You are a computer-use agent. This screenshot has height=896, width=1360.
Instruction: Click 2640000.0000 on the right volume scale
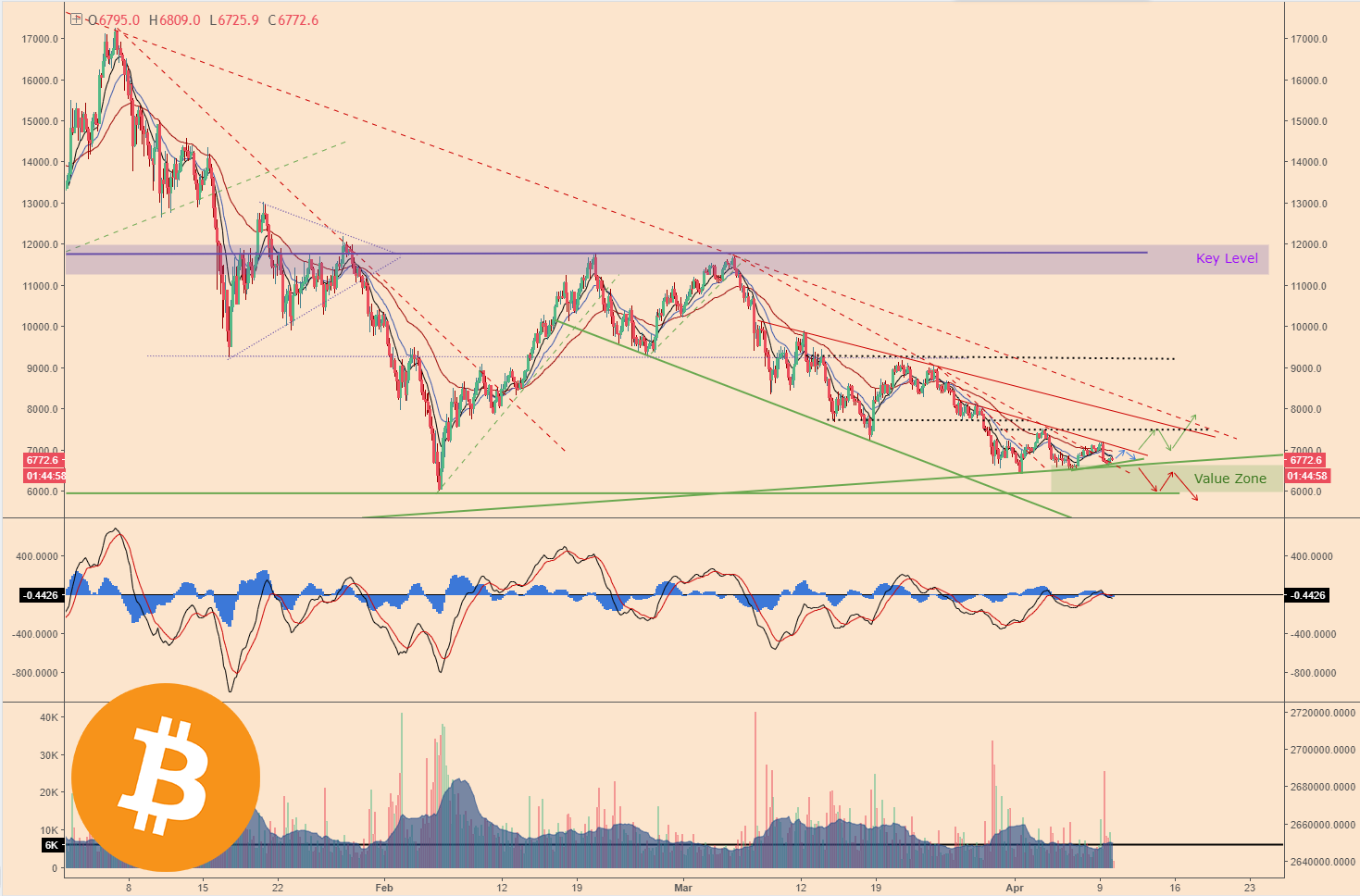tap(1321, 863)
